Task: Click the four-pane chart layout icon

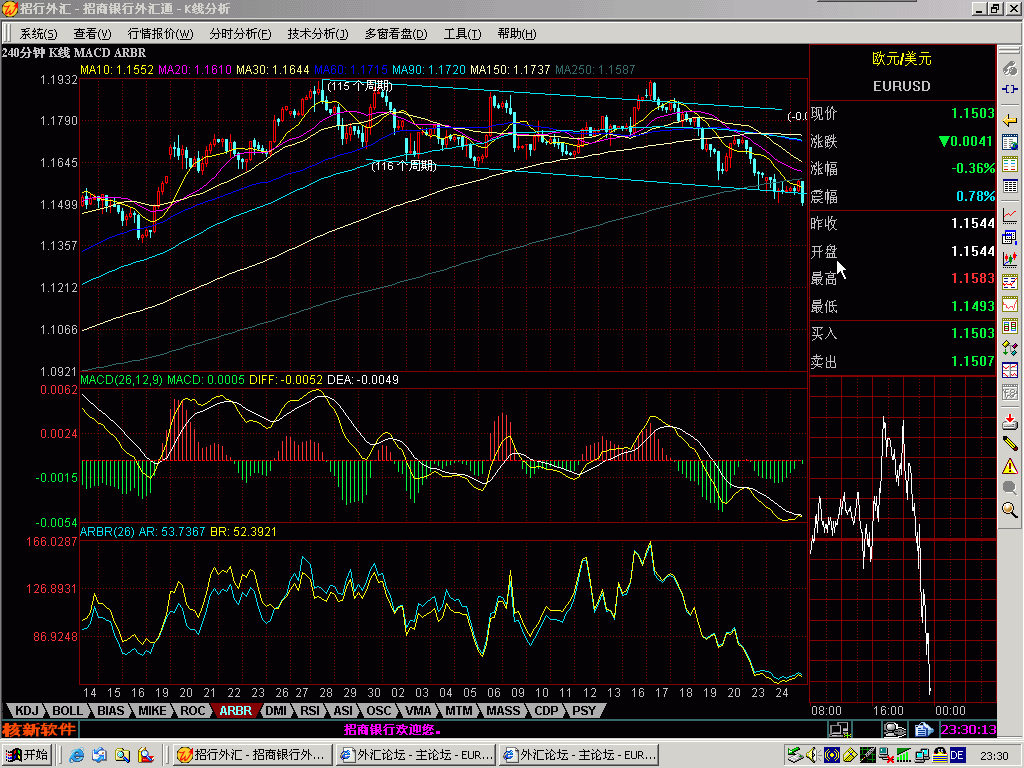Action: pyautogui.click(x=1010, y=370)
